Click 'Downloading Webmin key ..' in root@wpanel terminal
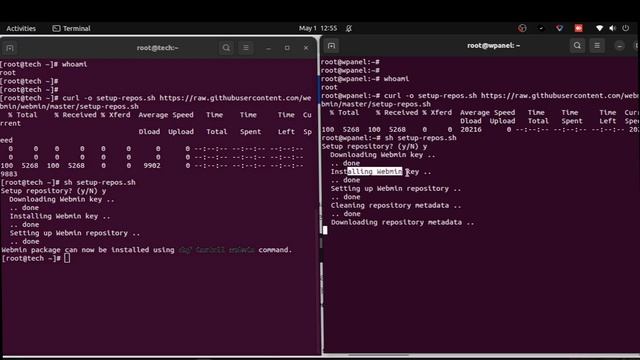The height and width of the screenshot is (360, 640). (383, 155)
